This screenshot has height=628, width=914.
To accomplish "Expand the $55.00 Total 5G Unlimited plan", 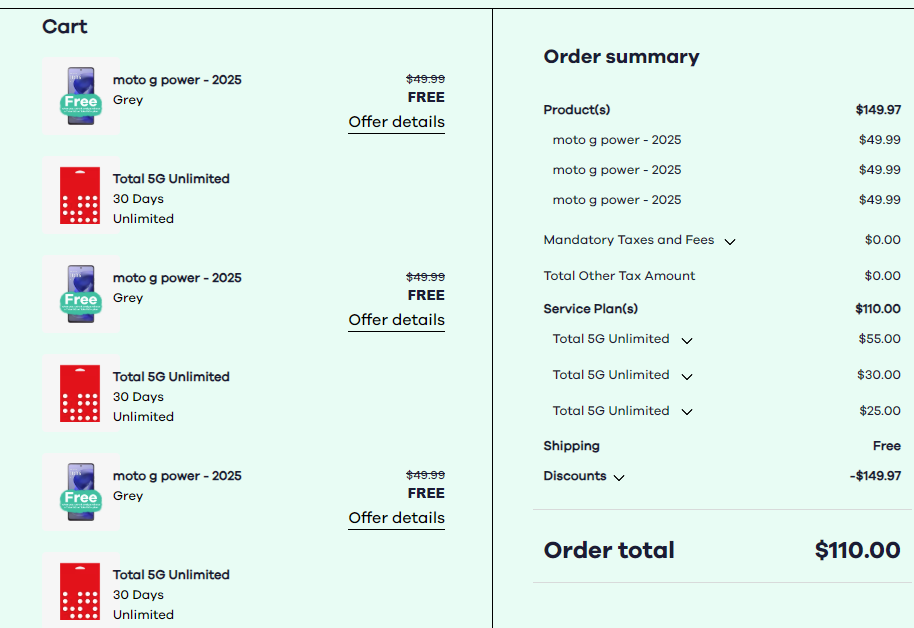I will coord(687,341).
